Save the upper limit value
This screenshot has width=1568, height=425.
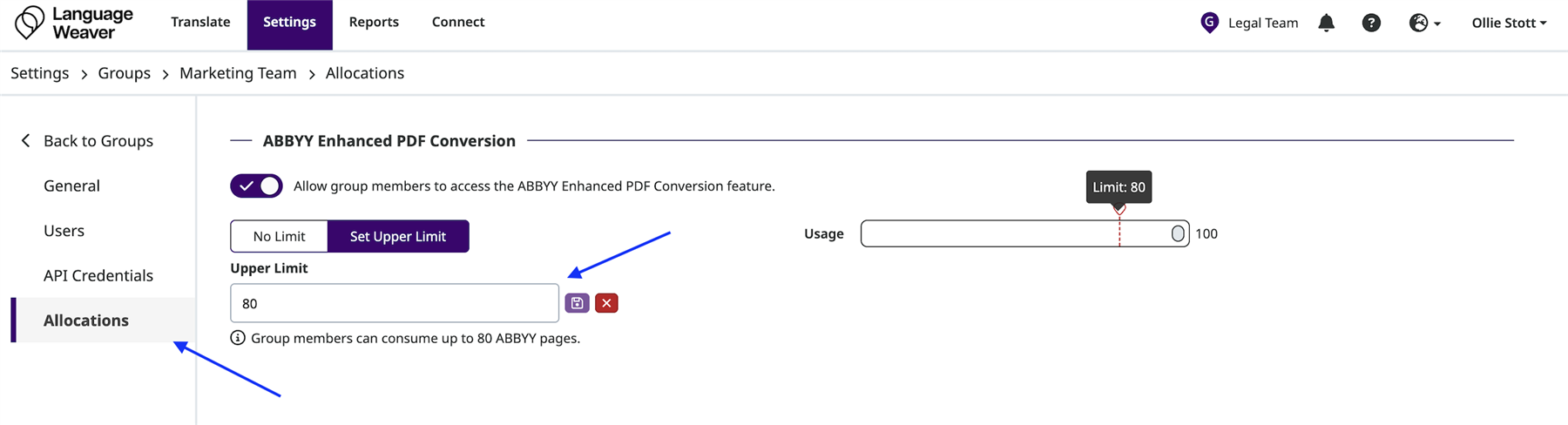[577, 303]
